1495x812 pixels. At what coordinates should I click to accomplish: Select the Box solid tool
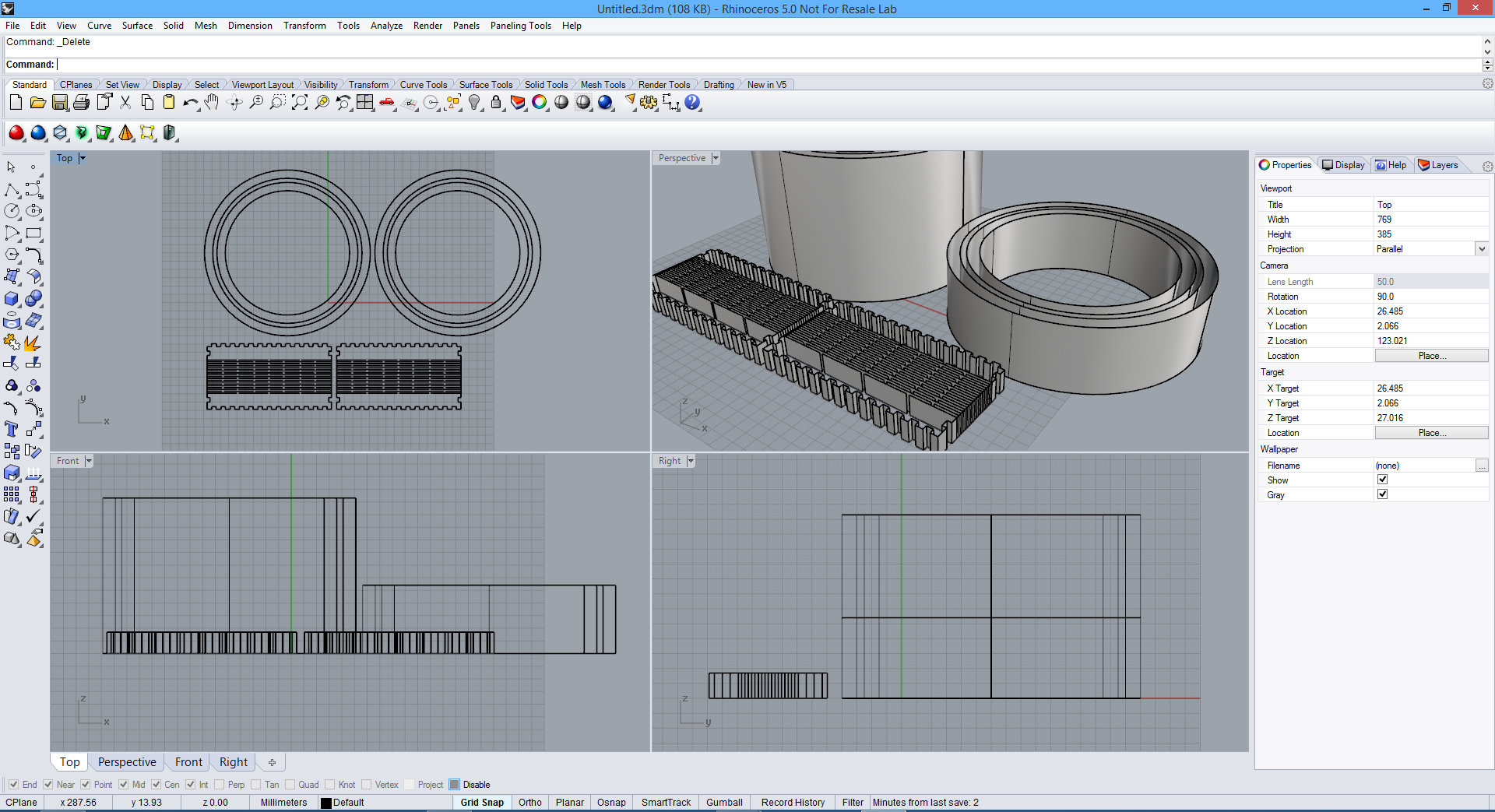[12, 298]
